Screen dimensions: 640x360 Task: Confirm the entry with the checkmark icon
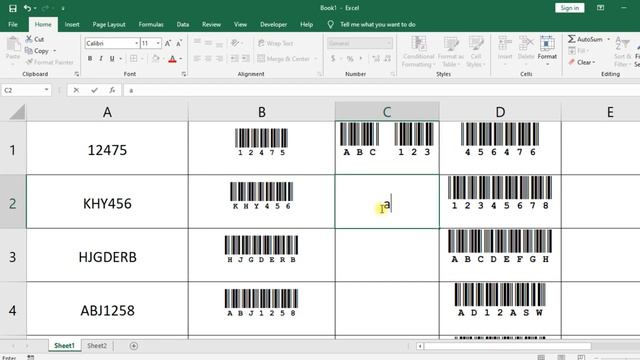point(94,90)
